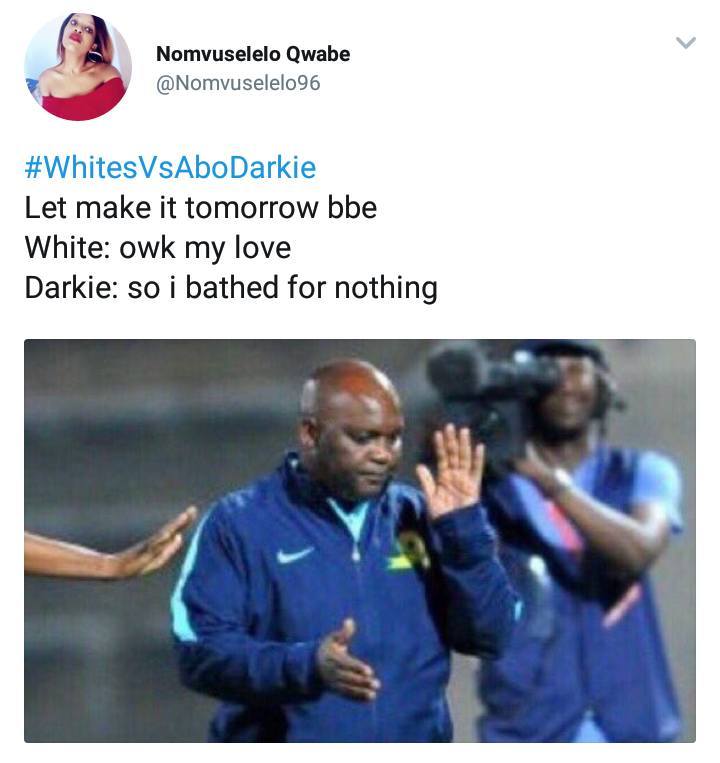Expand the tweet options chevron
This screenshot has width=720, height=763.
[686, 43]
